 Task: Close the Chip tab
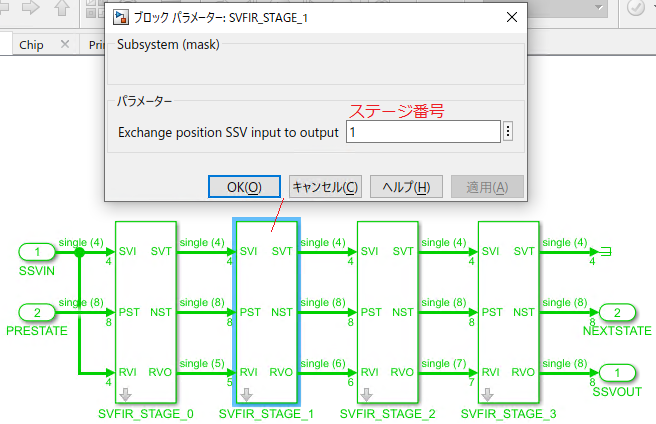click(65, 44)
